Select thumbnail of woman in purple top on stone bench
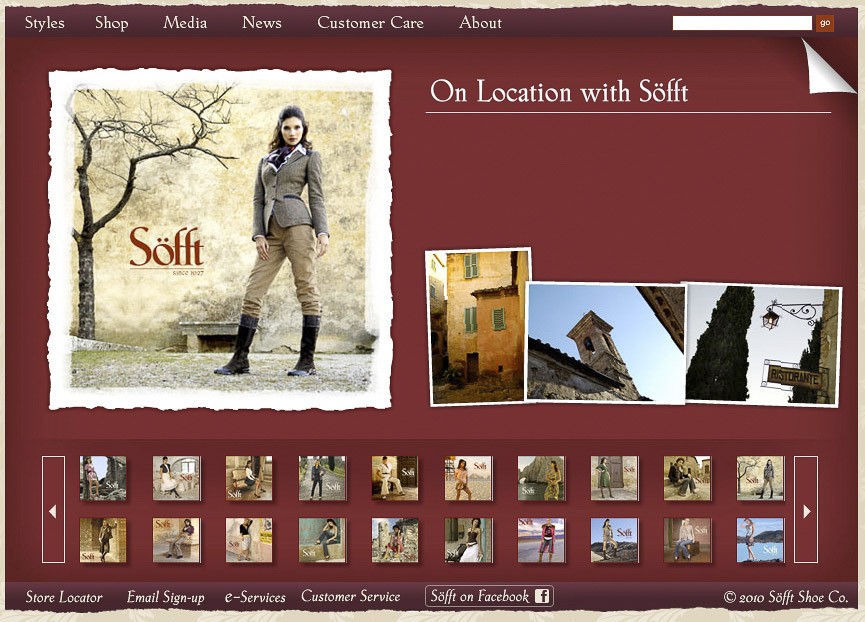This screenshot has width=865, height=622. pos(177,540)
